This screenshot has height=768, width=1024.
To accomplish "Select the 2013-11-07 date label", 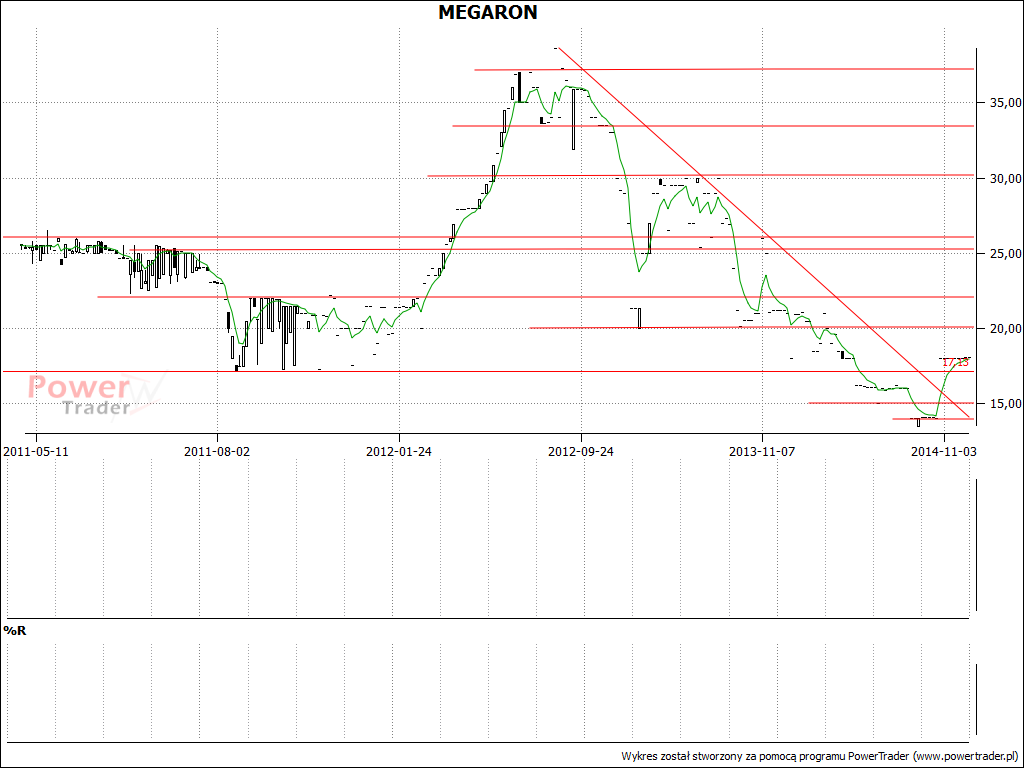I will click(x=762, y=451).
